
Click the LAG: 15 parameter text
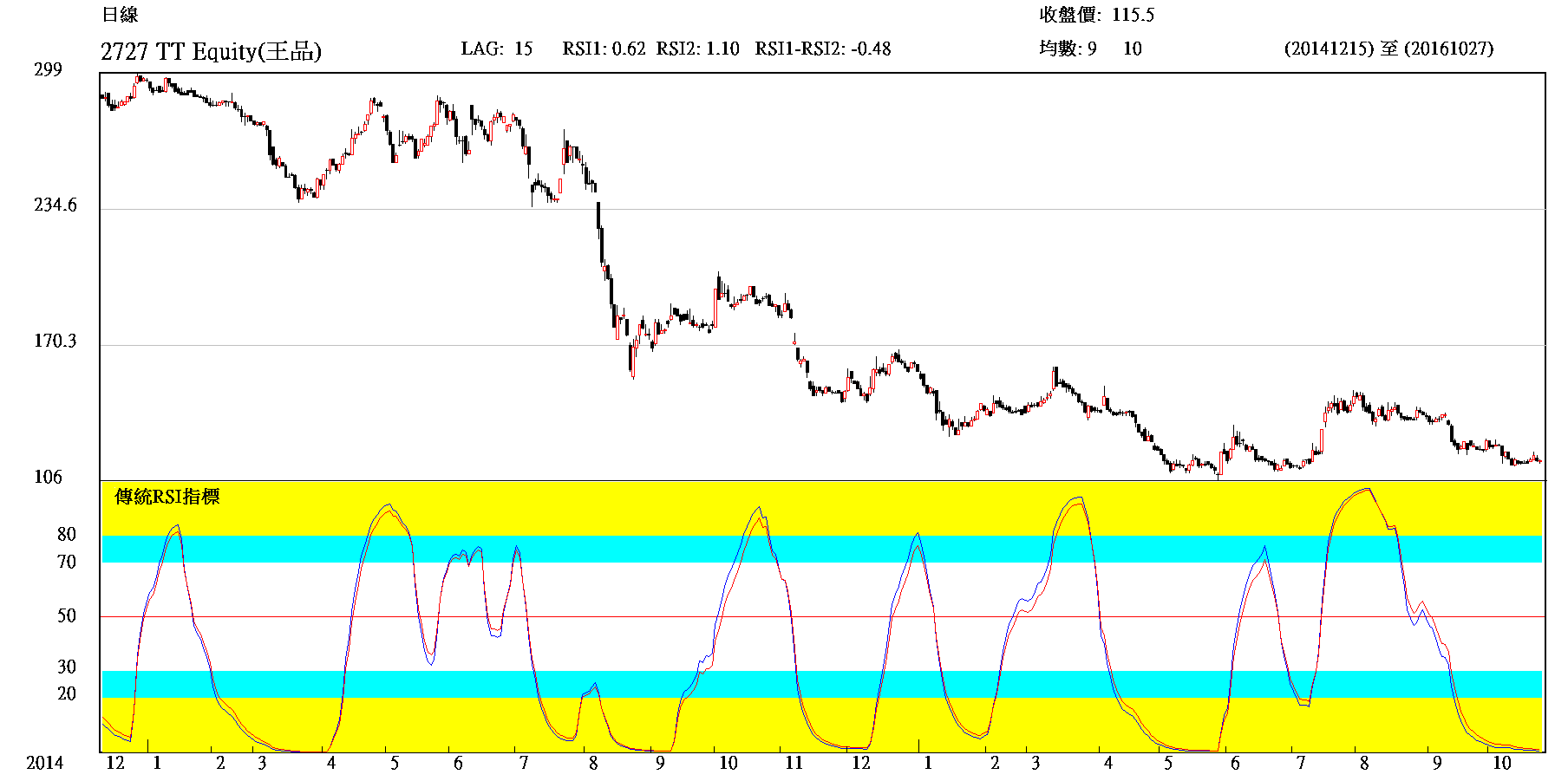[496, 49]
